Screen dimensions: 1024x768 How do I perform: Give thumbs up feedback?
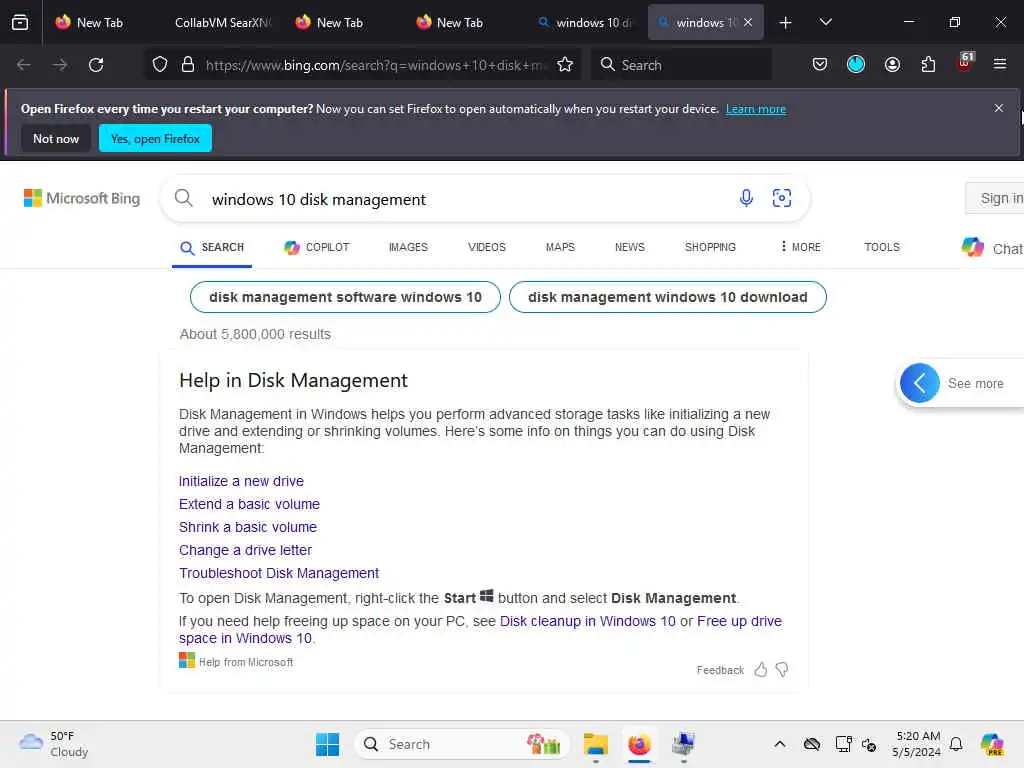pos(760,669)
